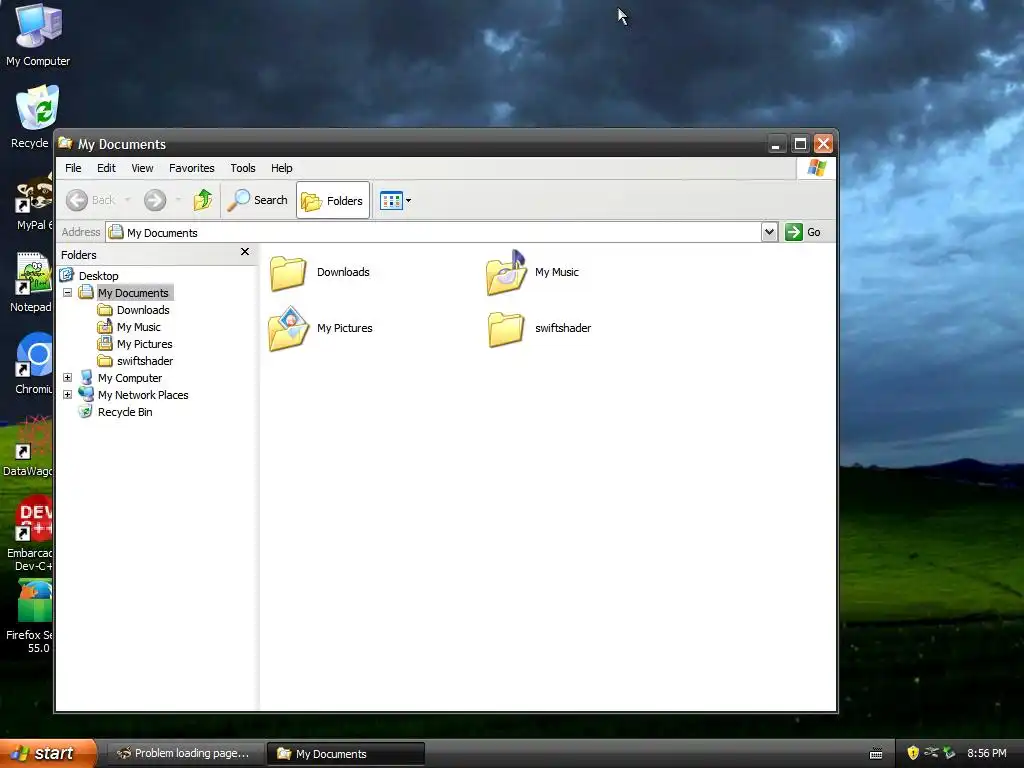
Task: Select the large My Music folder icon
Action: click(x=506, y=272)
